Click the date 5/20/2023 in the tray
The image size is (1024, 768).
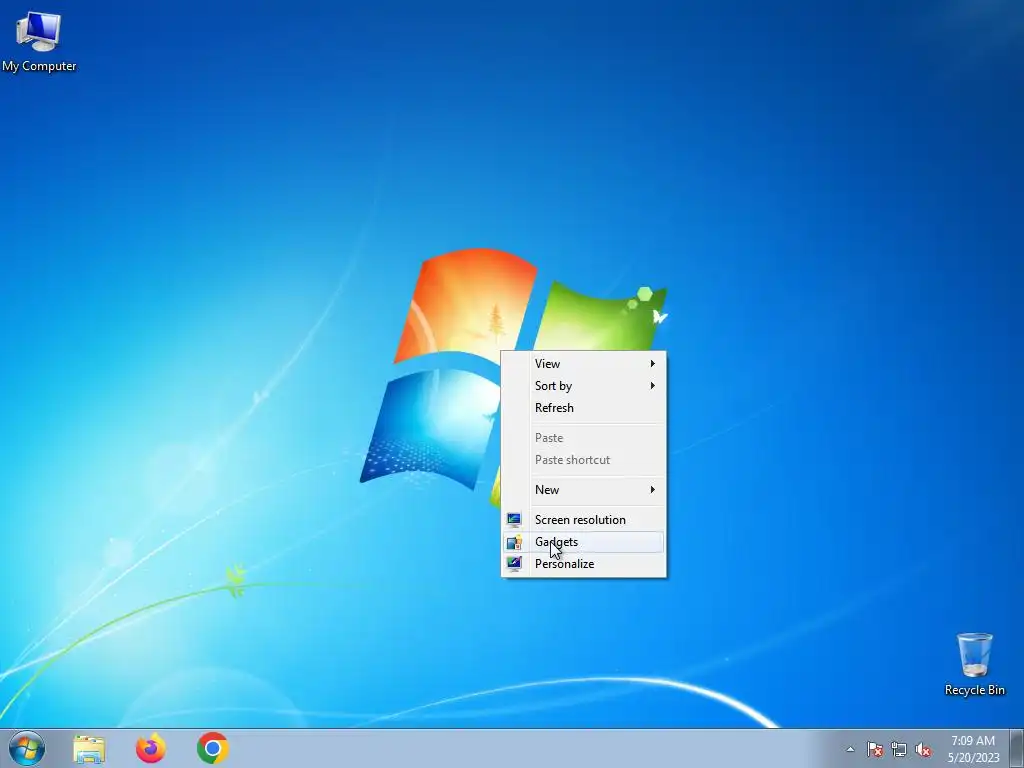tap(974, 758)
